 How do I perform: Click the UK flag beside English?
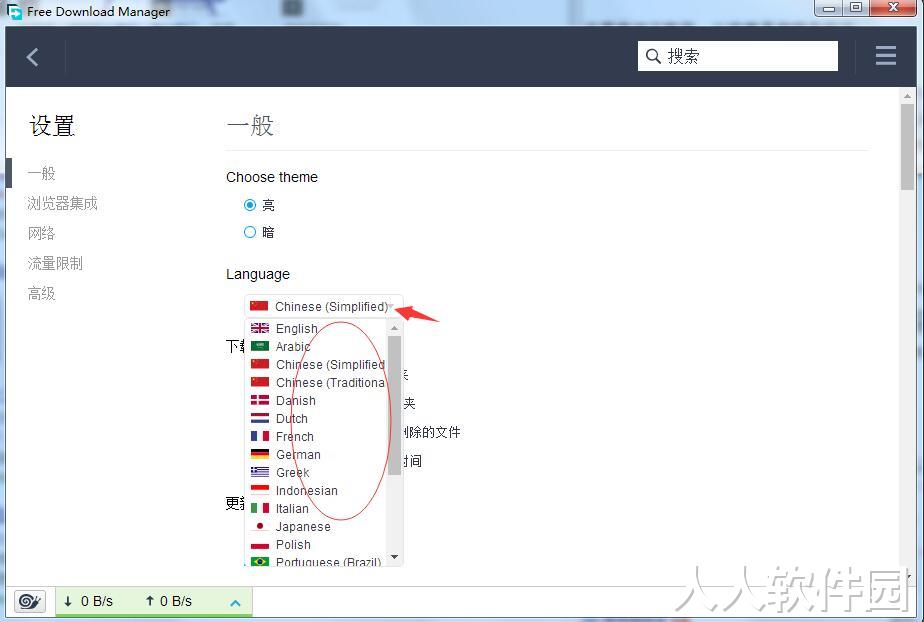pyautogui.click(x=260, y=328)
